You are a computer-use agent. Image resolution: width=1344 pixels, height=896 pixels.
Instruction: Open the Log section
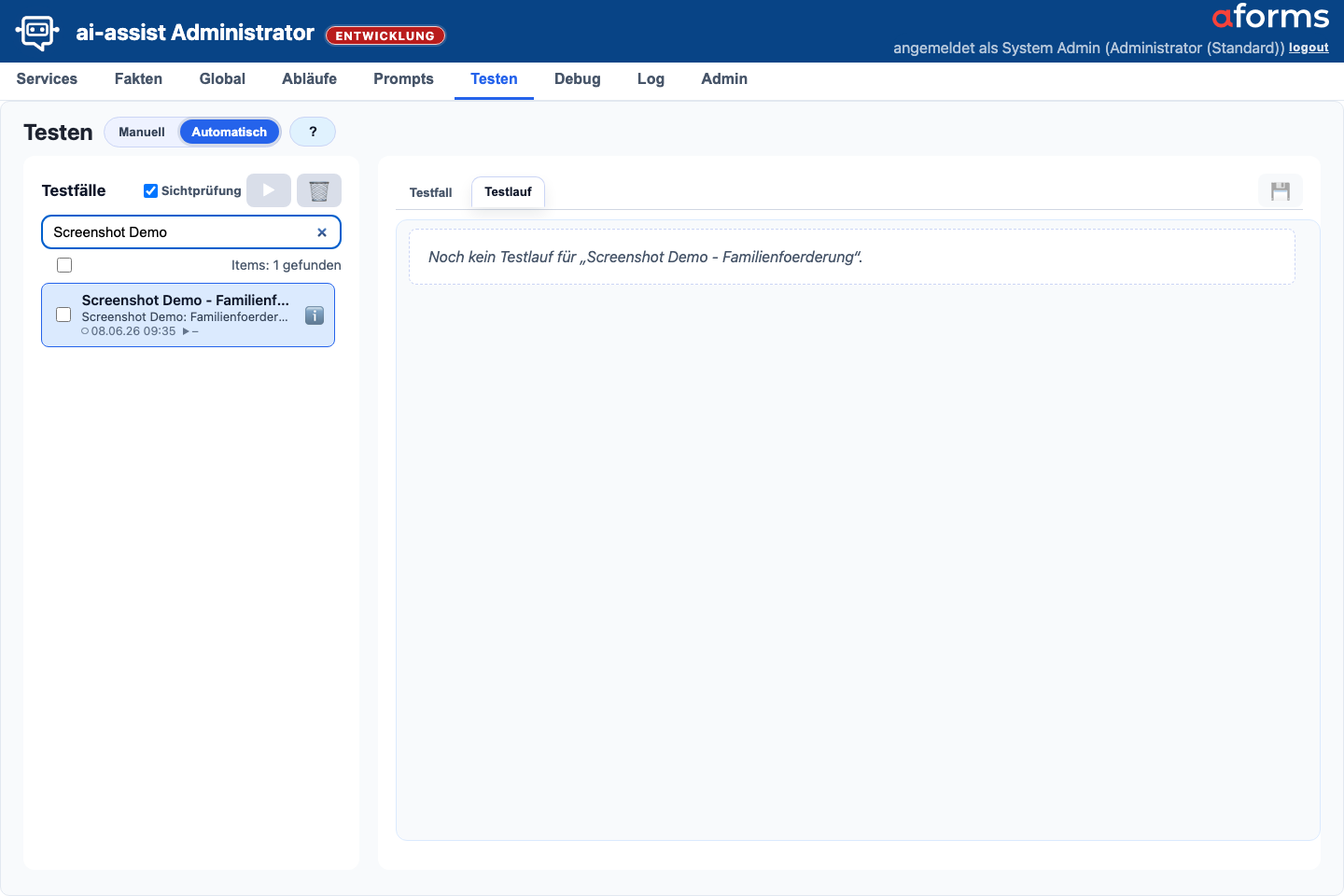[651, 79]
